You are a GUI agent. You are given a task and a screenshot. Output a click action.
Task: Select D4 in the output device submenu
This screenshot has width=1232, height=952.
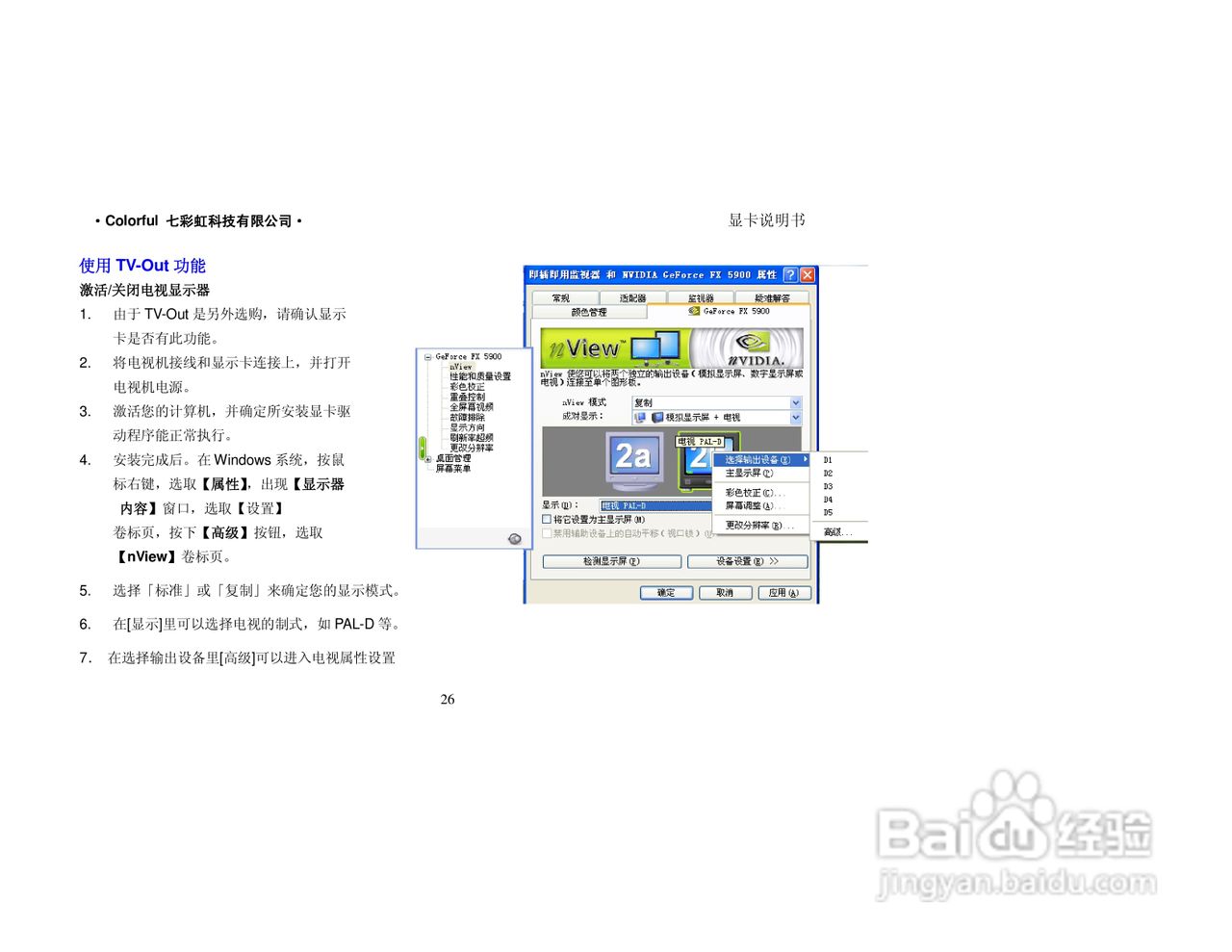[828, 500]
